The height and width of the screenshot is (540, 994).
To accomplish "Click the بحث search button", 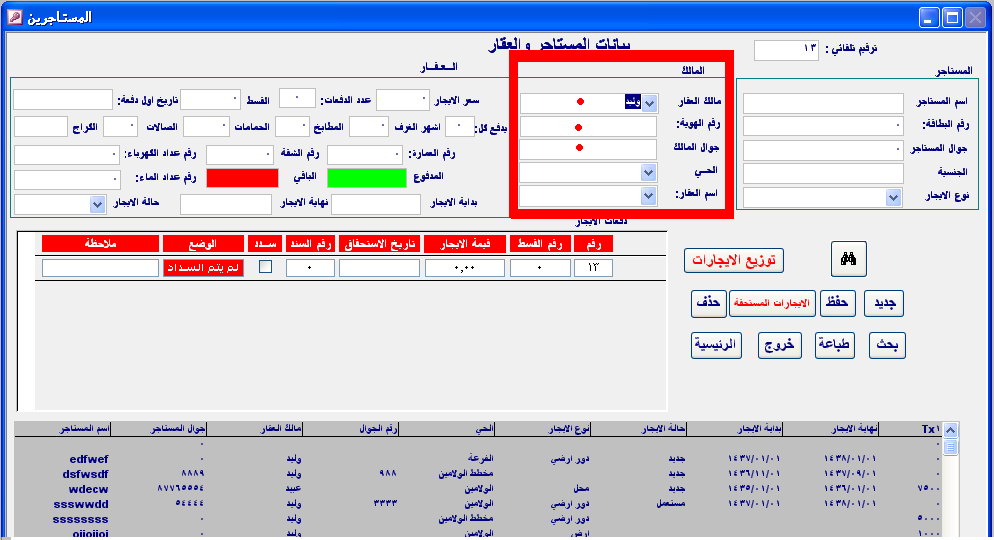I will pyautogui.click(x=887, y=345).
